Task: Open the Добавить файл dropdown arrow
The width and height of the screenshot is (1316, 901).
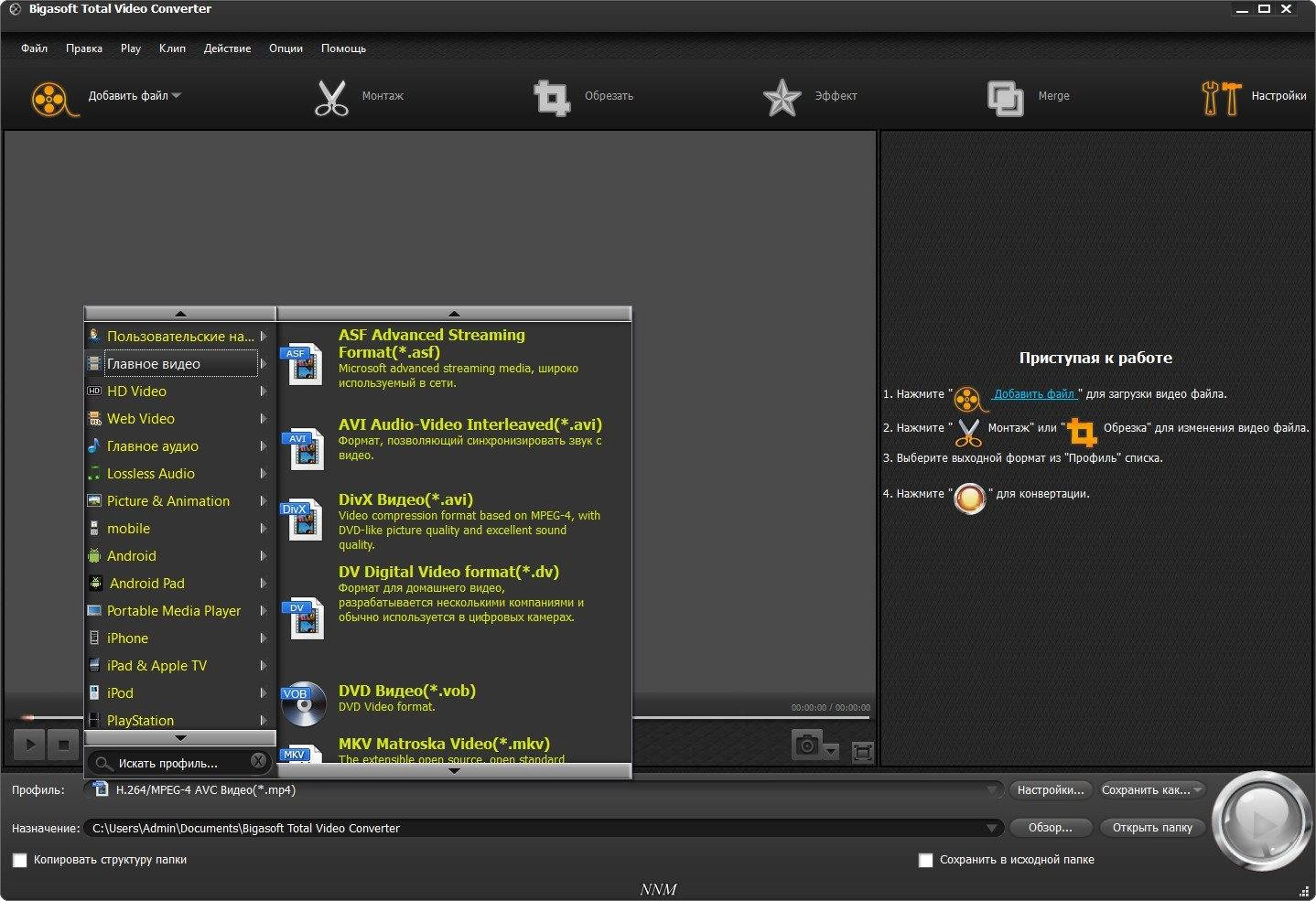Action: coord(177,96)
